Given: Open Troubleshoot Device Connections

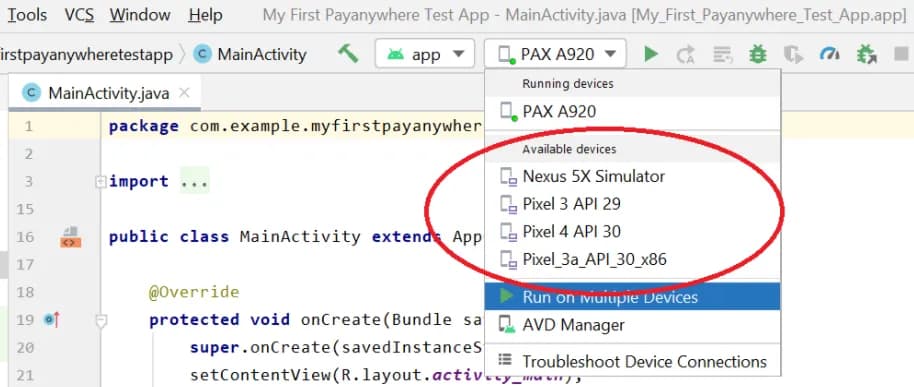Looking at the screenshot, I should [632, 362].
